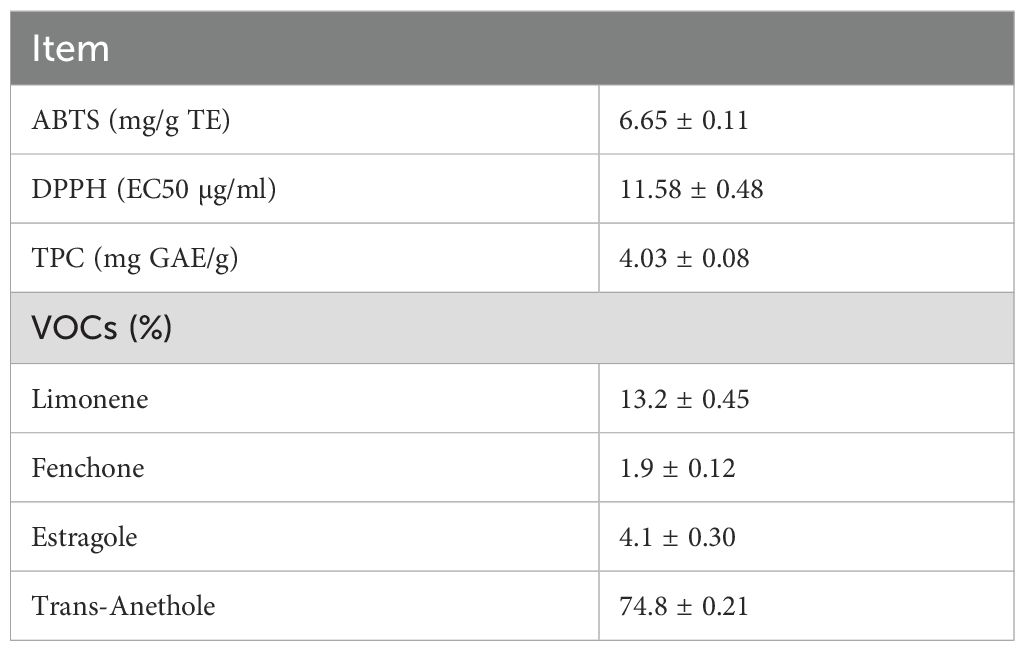This screenshot has width=1025, height=651.
Task: Select the Fenchone row label
Action: [x=88, y=468]
